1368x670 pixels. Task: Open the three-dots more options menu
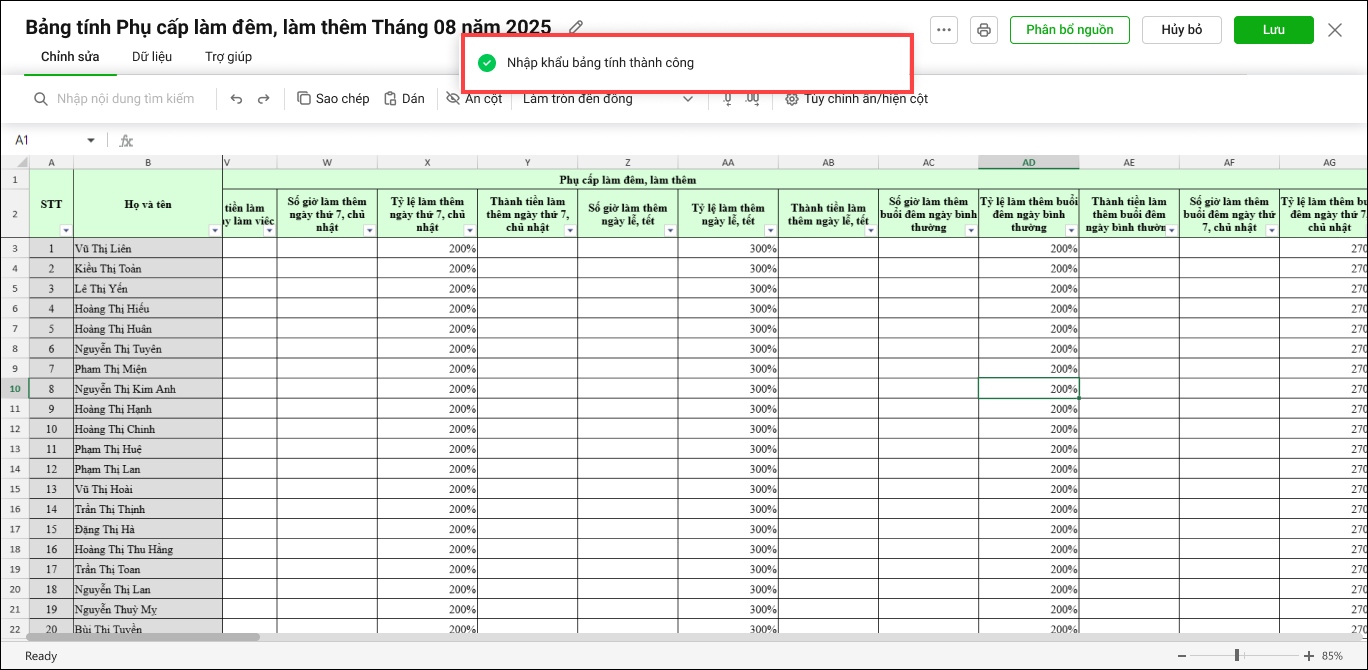tap(943, 30)
